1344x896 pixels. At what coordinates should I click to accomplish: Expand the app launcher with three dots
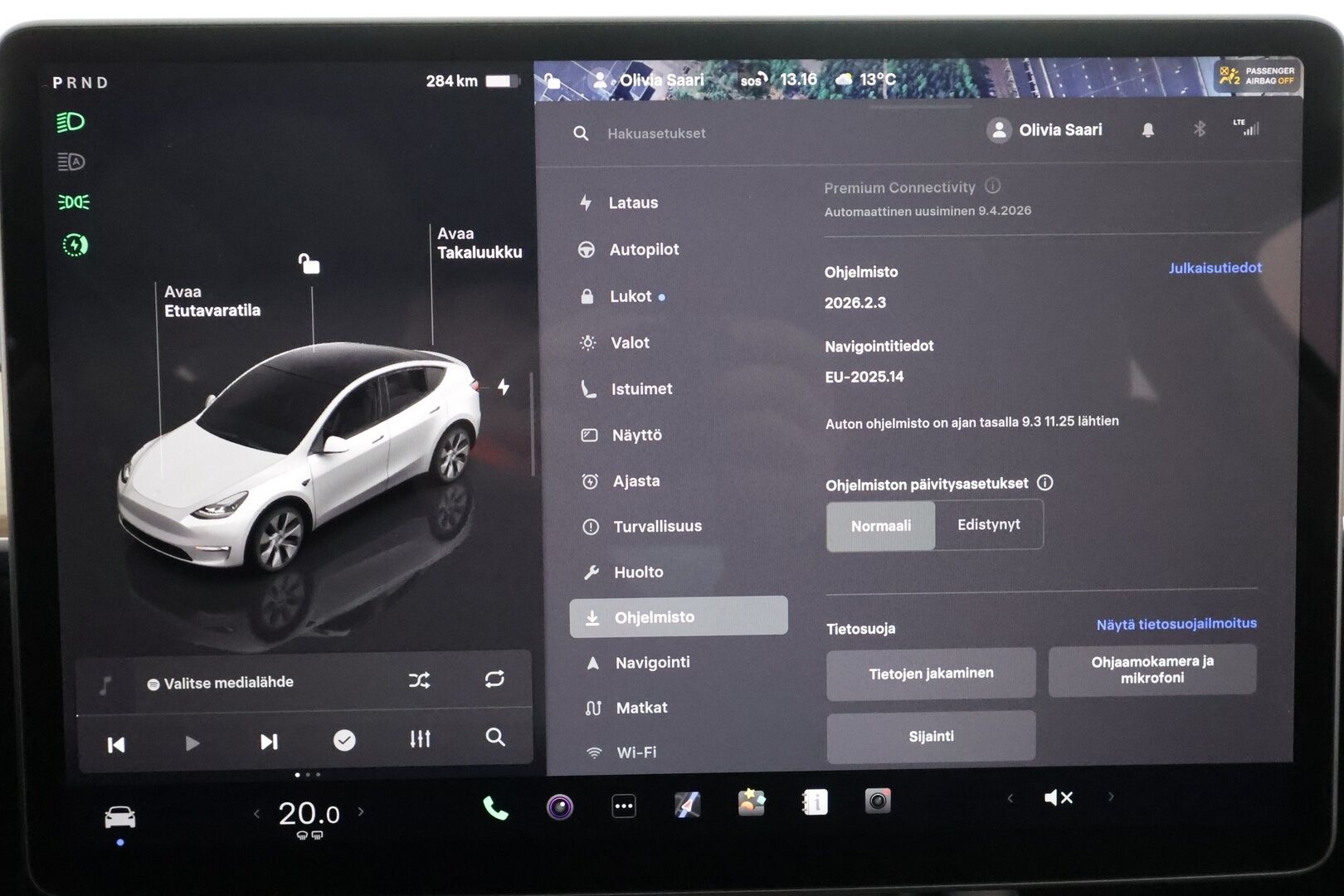point(623,805)
